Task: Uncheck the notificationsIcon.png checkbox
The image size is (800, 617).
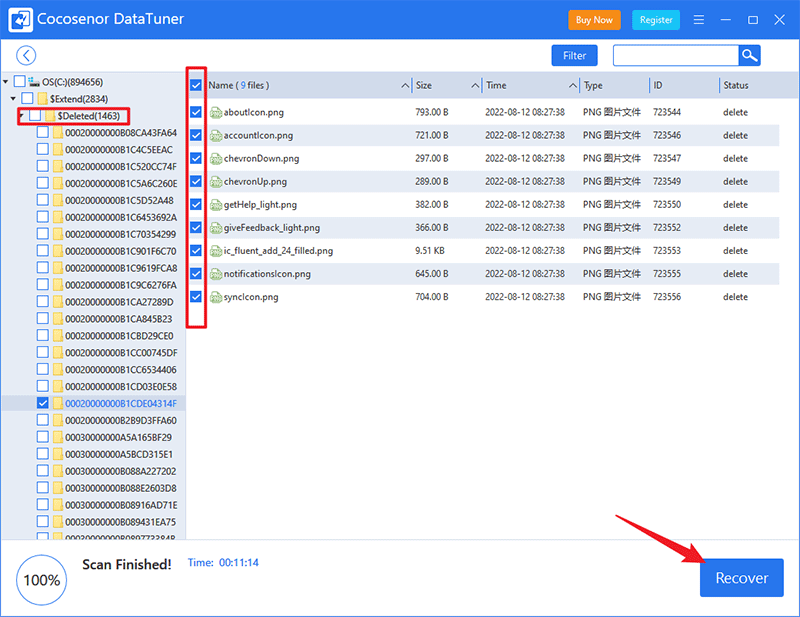Action: pos(196,274)
